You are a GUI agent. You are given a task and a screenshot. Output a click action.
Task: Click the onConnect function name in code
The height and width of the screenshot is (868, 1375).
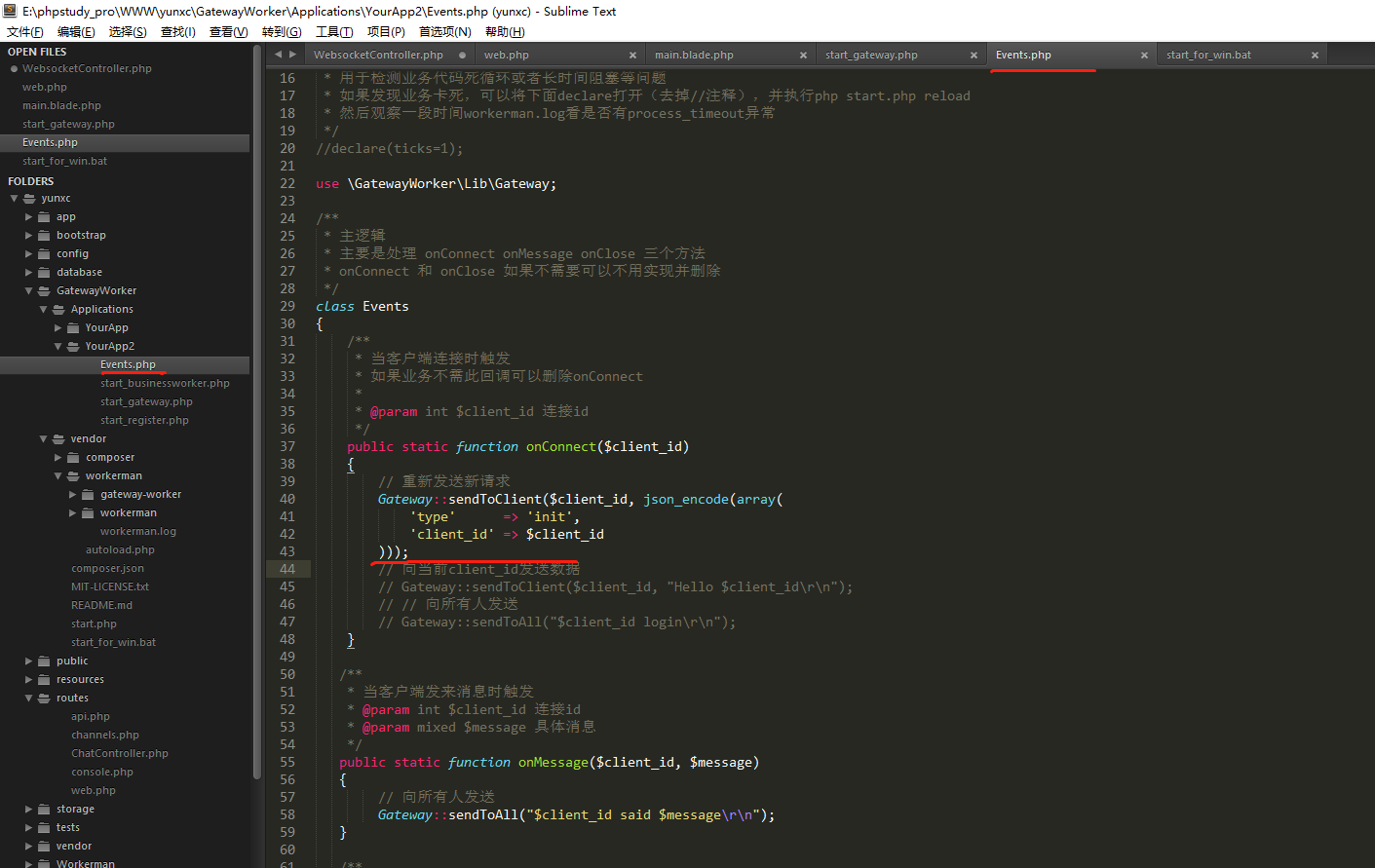click(560, 446)
